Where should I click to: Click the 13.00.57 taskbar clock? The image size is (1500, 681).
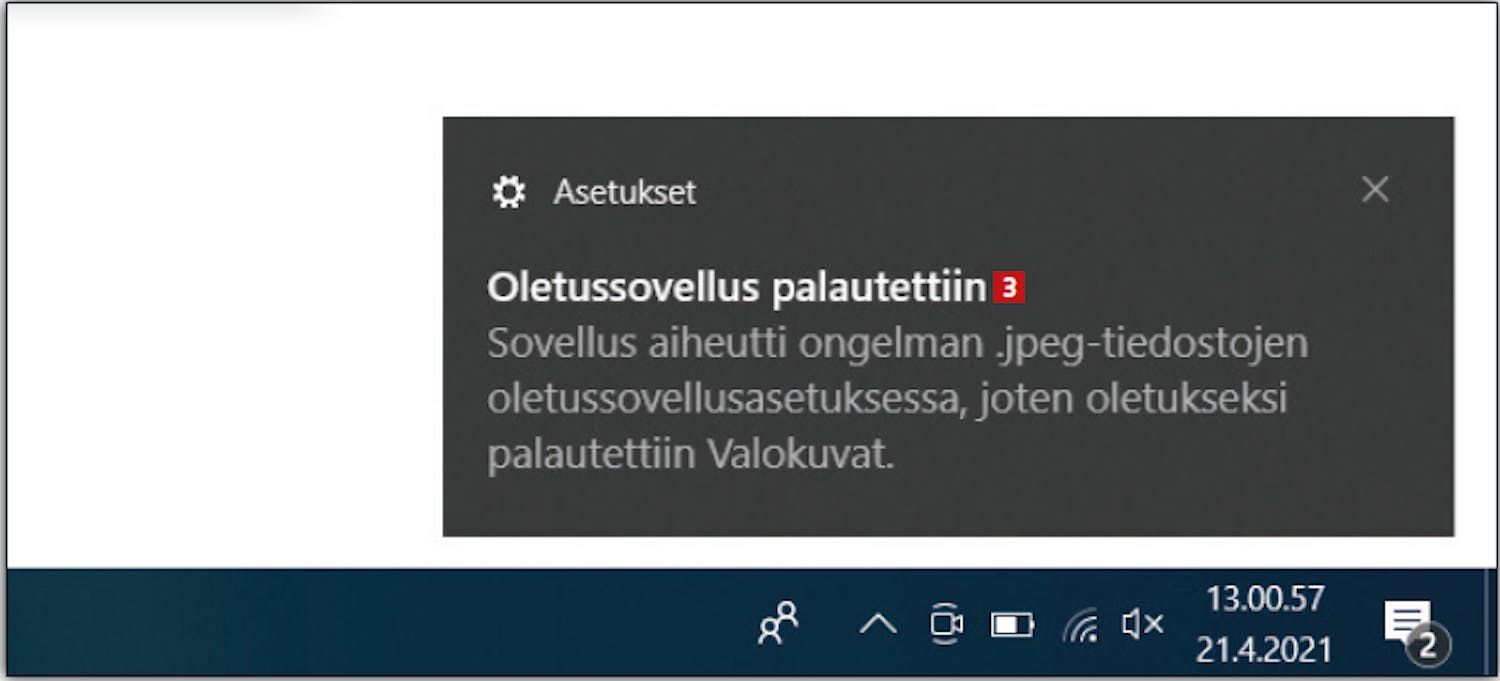pos(1265,600)
